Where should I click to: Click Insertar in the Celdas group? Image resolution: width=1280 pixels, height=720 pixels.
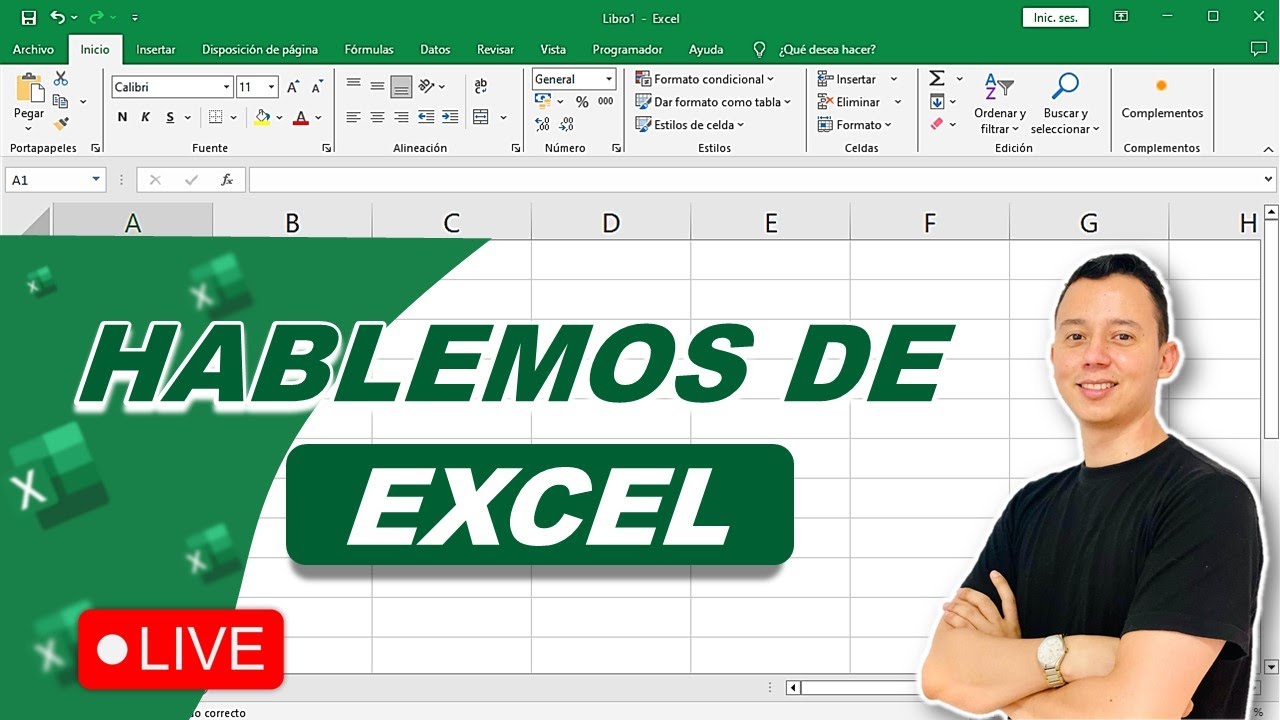click(x=857, y=79)
